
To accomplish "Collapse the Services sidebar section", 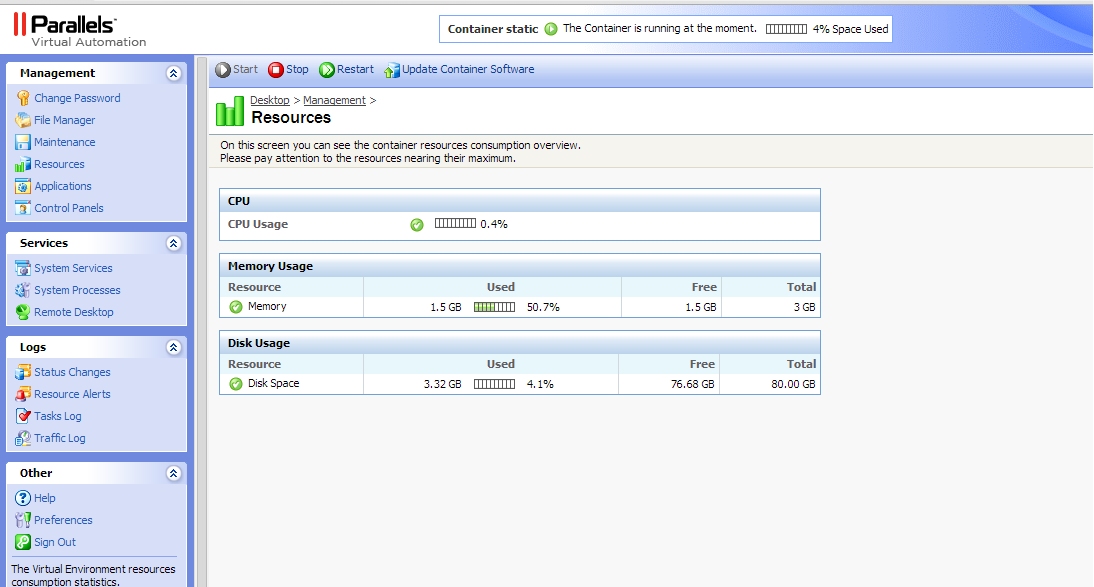I will [x=174, y=243].
